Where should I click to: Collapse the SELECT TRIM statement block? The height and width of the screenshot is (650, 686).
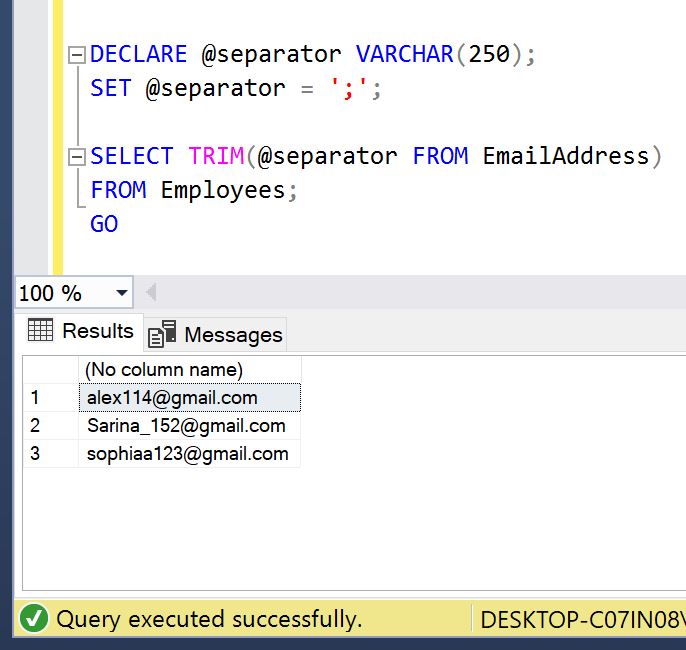76,158
